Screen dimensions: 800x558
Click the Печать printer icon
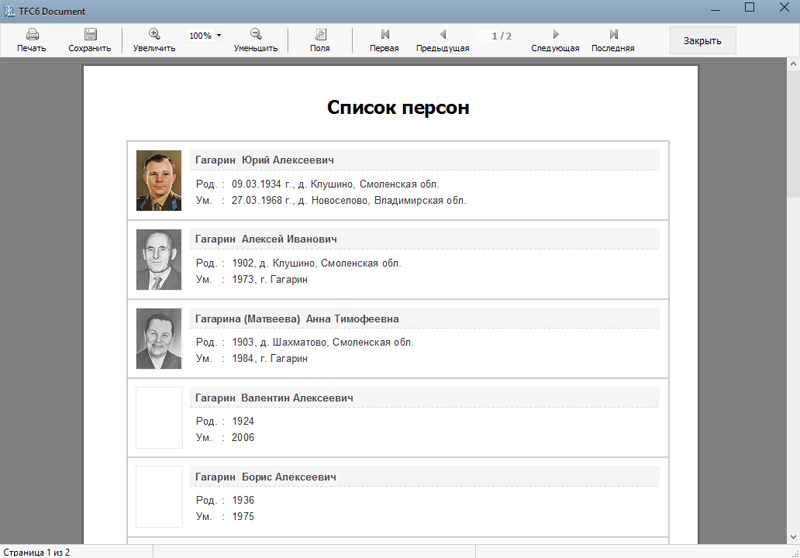(x=32, y=34)
